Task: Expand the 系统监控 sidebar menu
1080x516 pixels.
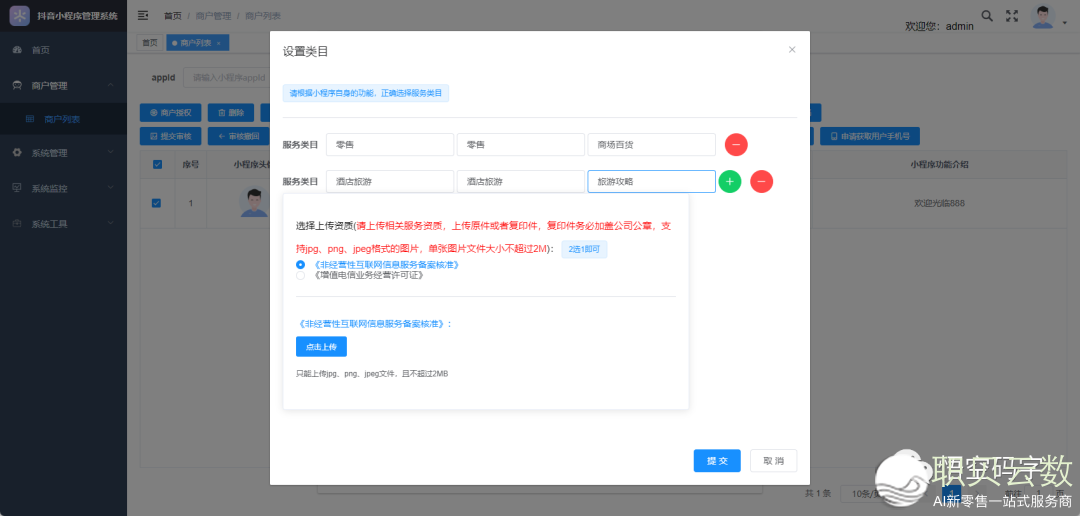Action: tap(63, 188)
